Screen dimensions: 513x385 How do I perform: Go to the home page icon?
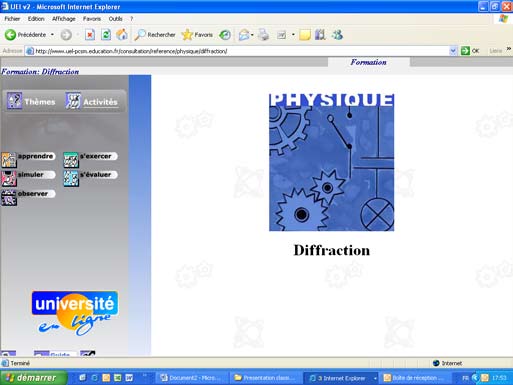[122, 35]
